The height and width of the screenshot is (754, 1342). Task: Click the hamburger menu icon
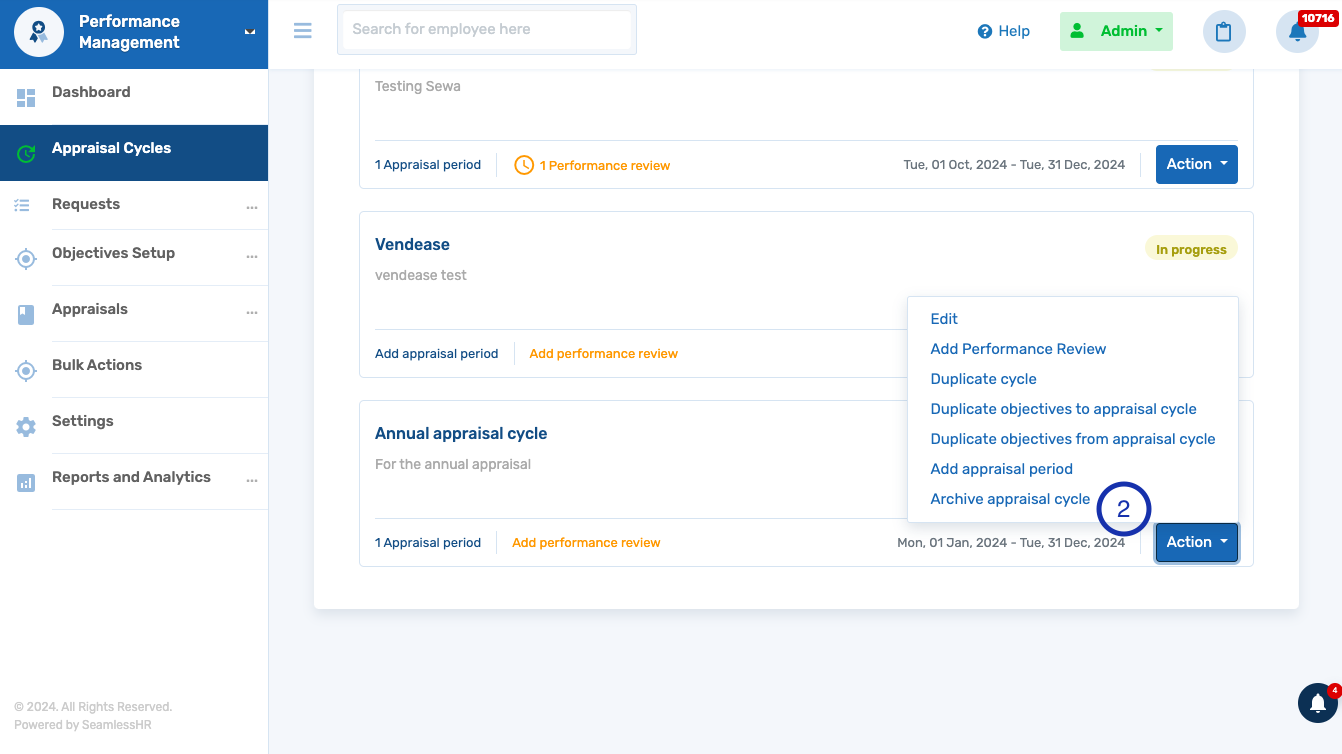tap(303, 31)
